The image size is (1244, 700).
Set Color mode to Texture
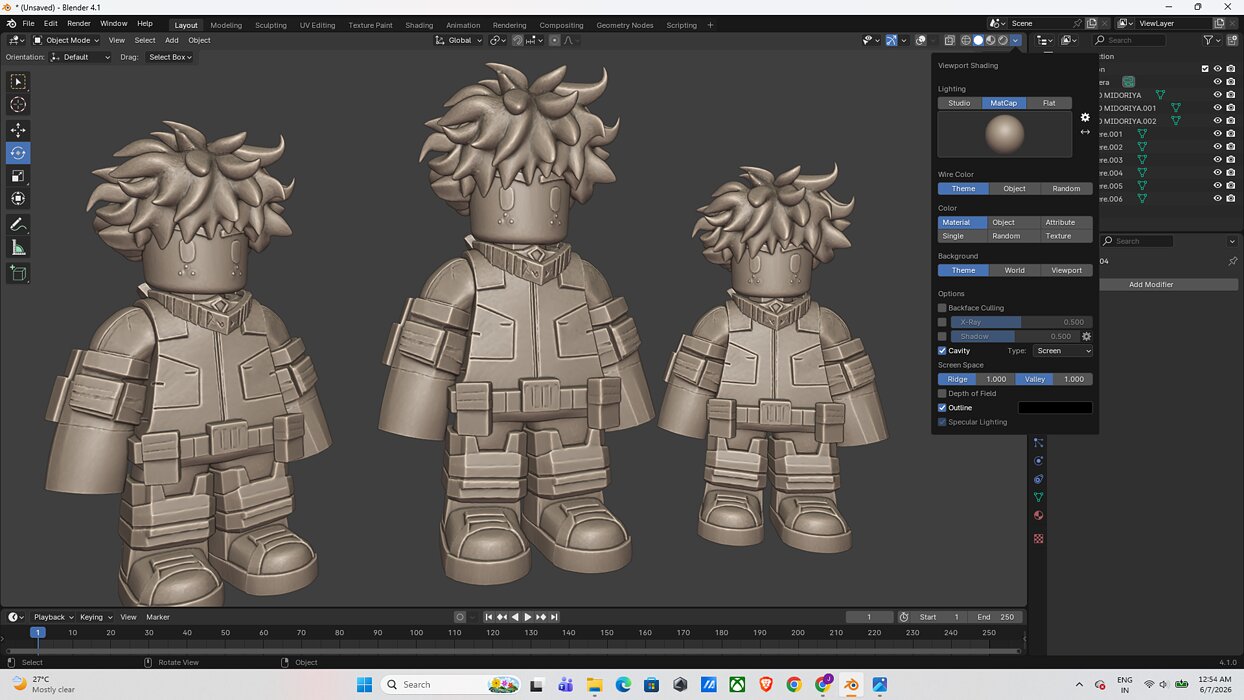click(x=1058, y=236)
